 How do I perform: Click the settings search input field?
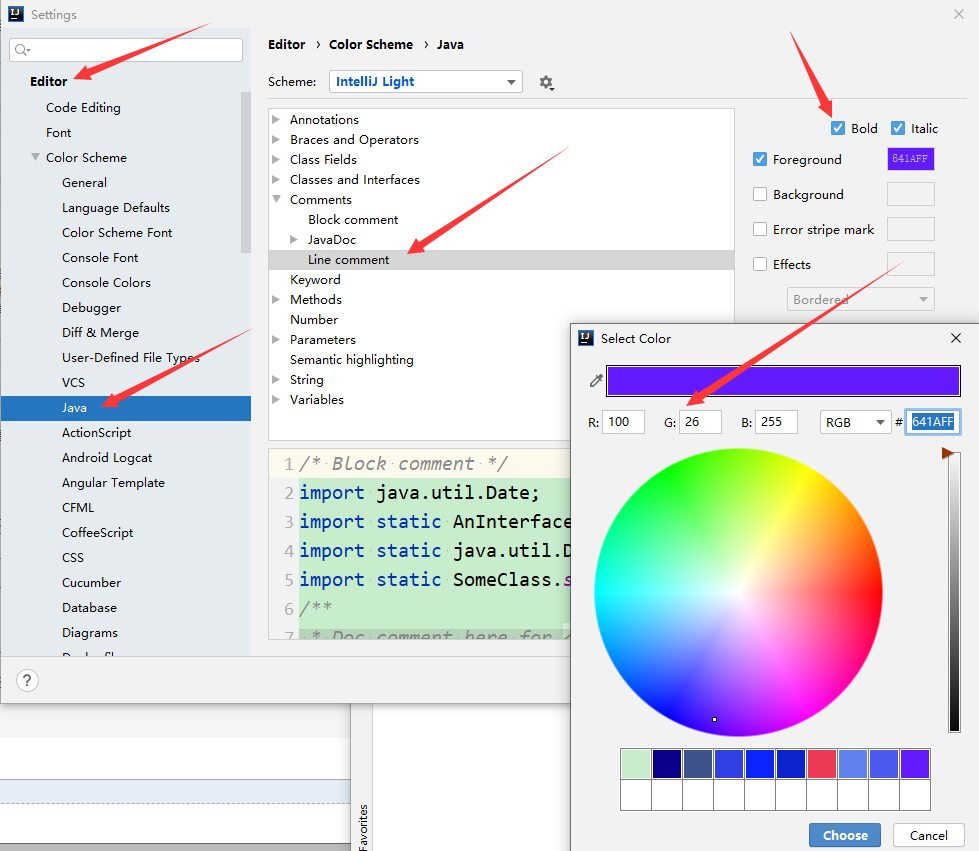click(x=126, y=50)
